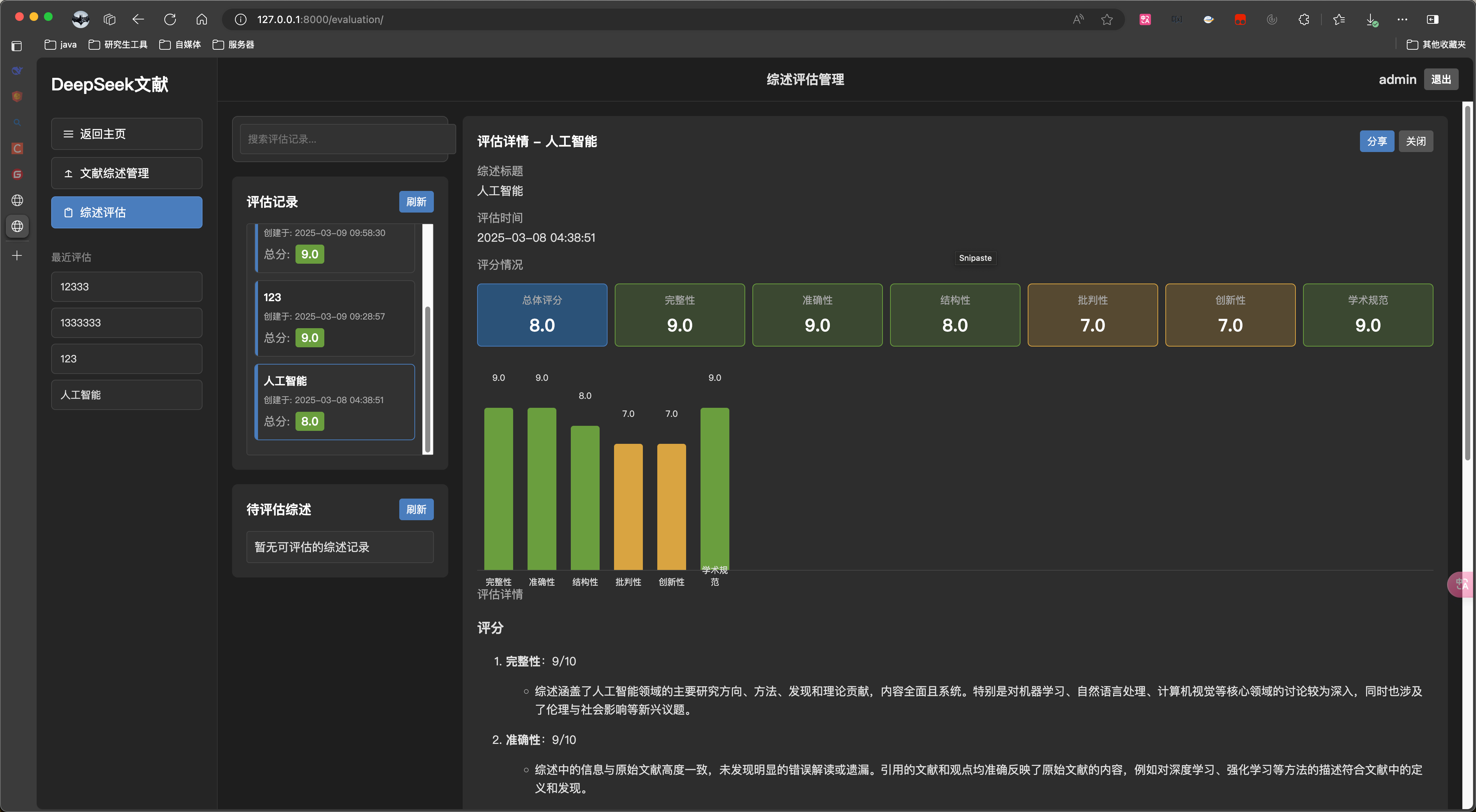1476x812 pixels.
Task: Click the 准确性 9.0 score card
Action: point(817,315)
